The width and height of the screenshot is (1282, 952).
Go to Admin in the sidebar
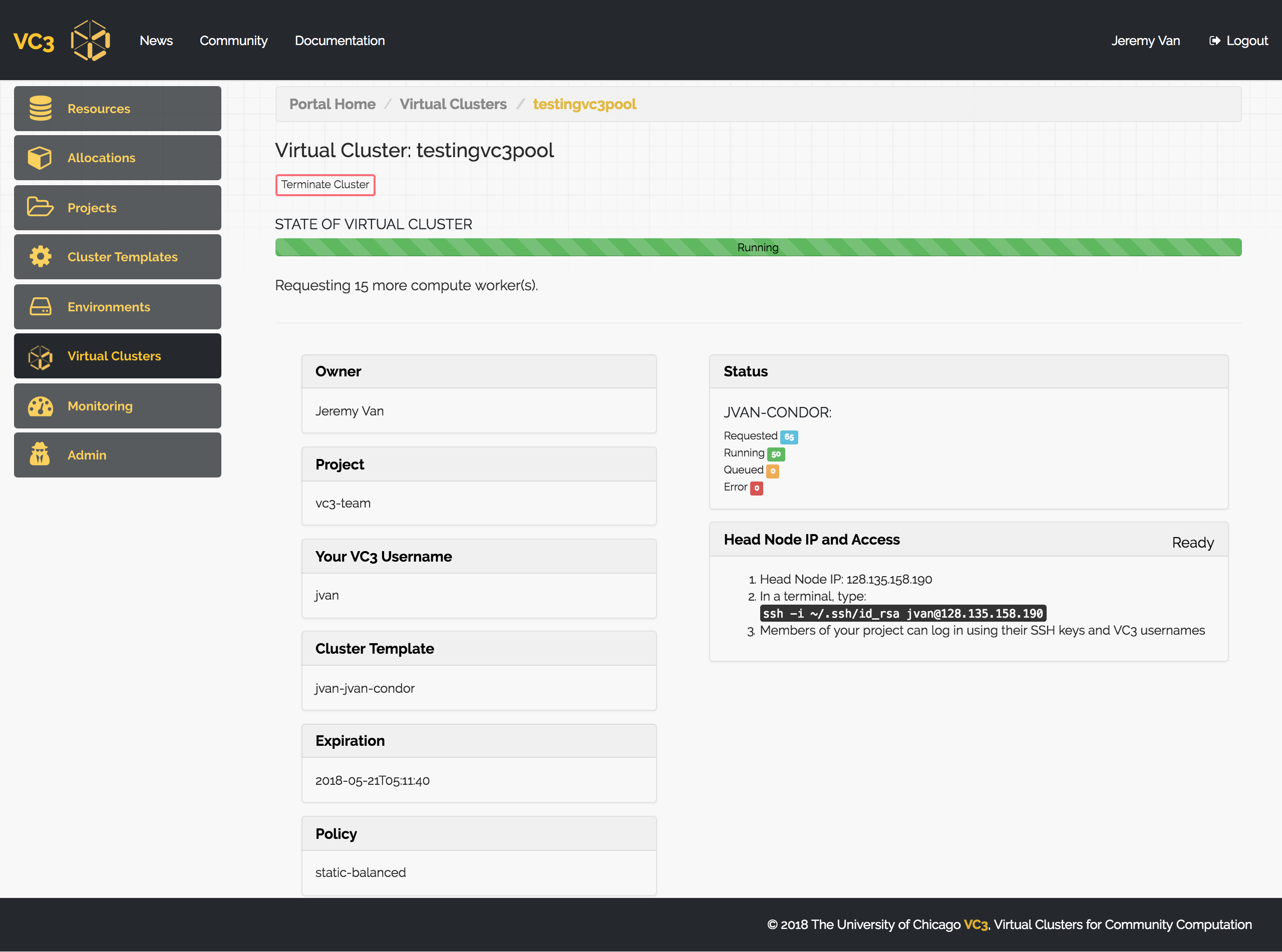click(x=118, y=454)
